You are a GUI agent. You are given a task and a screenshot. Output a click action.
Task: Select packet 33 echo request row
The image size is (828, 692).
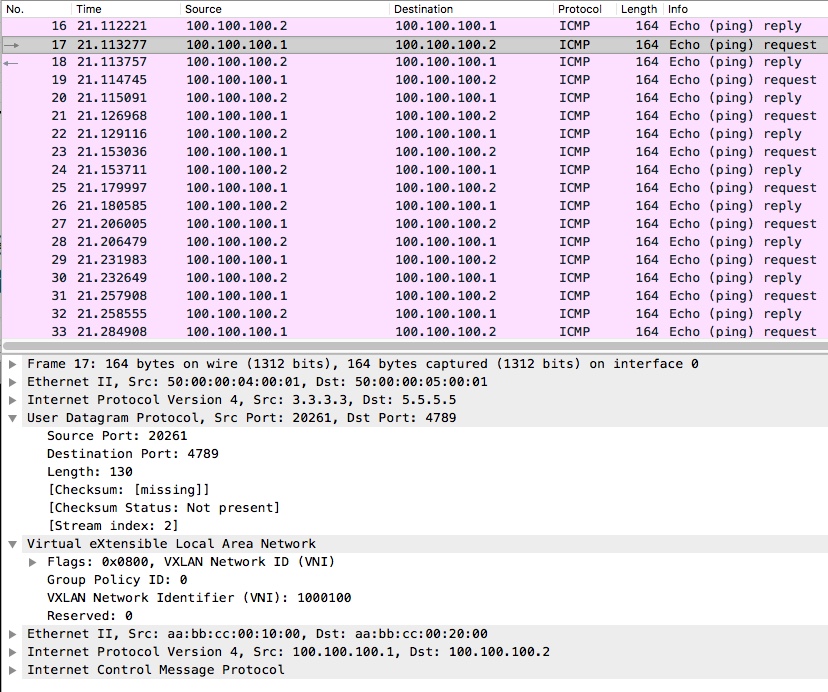pos(400,332)
